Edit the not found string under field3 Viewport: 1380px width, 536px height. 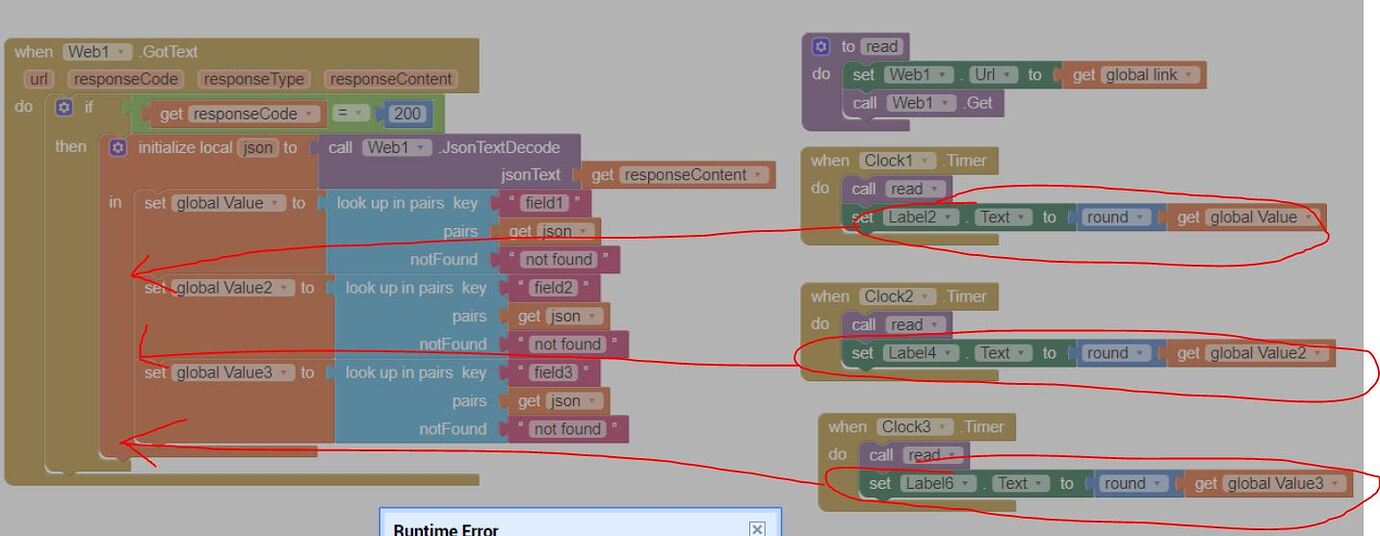point(568,429)
